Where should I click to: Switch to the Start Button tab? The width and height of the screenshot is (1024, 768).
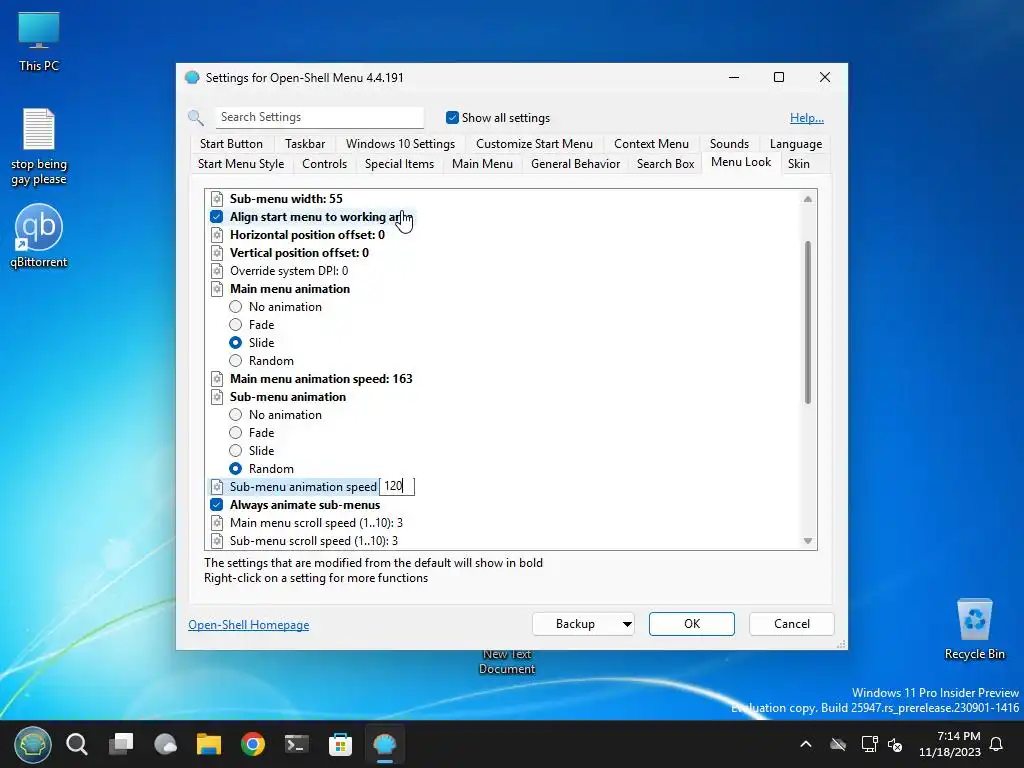[x=231, y=144]
